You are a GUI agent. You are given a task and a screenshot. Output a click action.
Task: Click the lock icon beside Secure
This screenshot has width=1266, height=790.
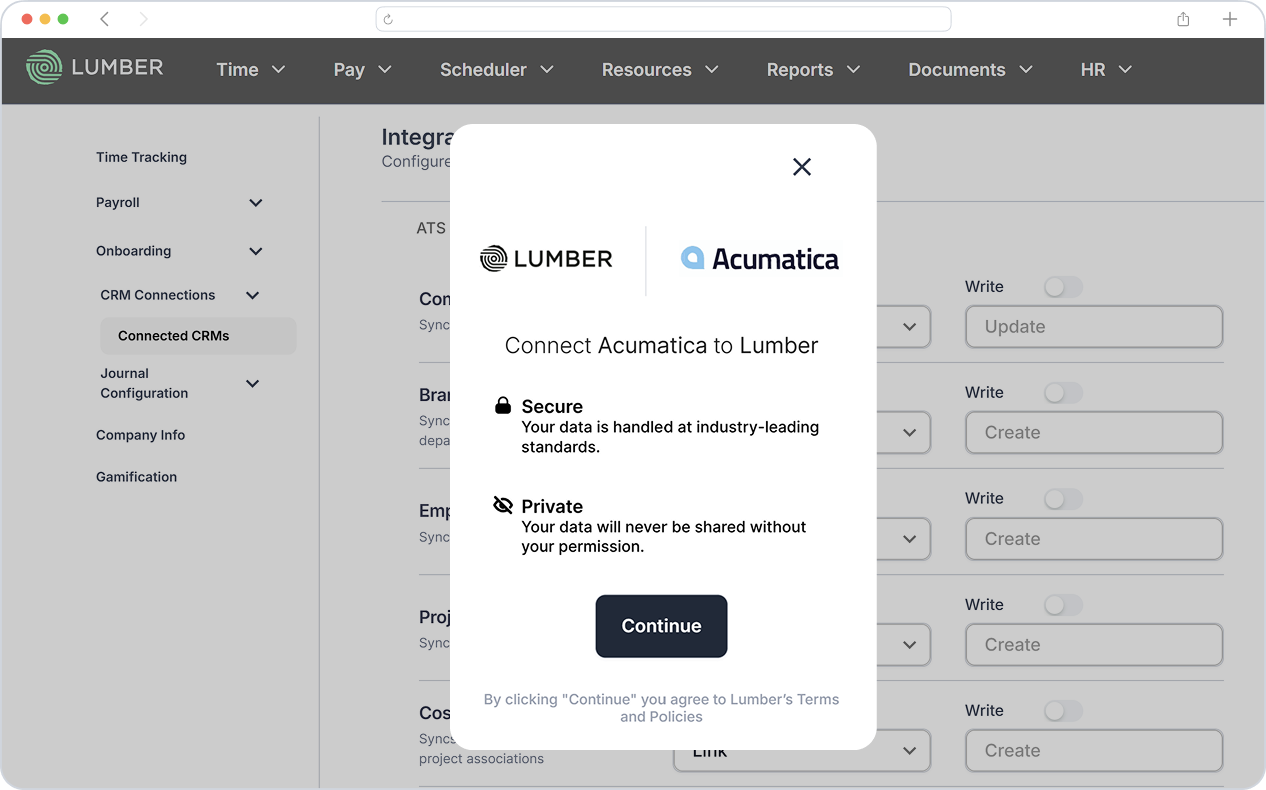pos(503,405)
